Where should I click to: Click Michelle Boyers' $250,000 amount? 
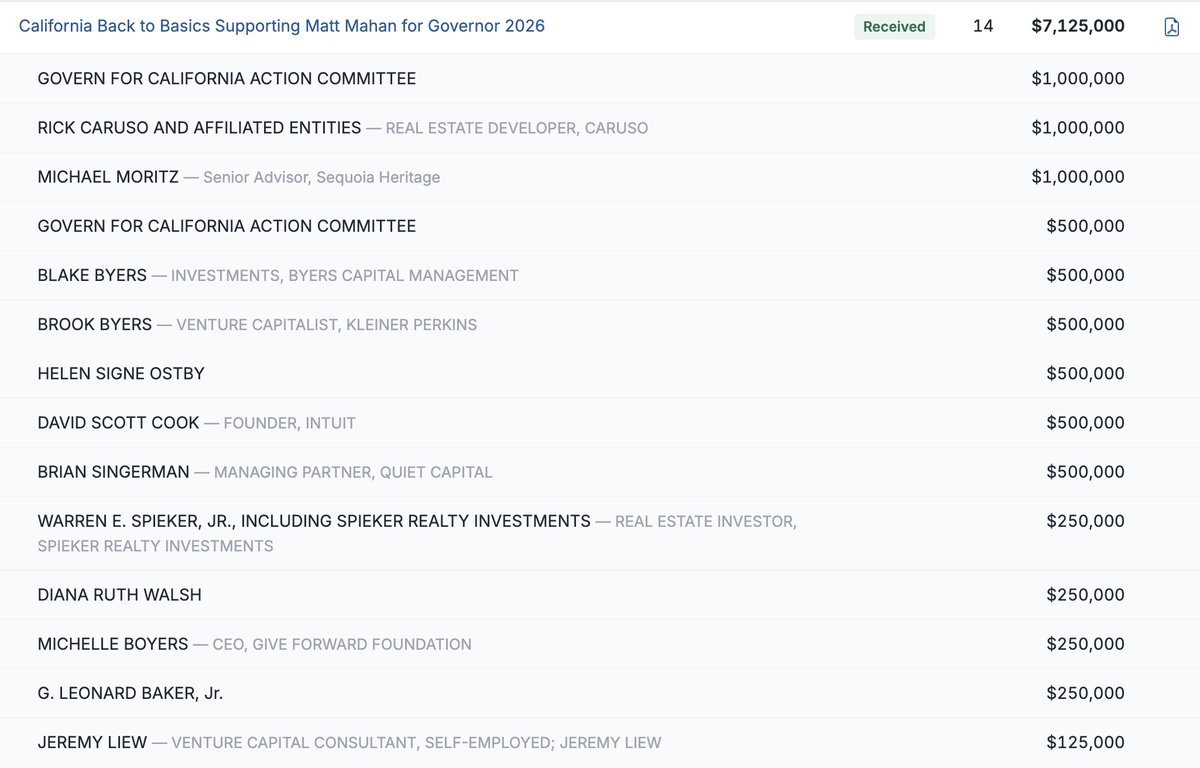click(1085, 643)
